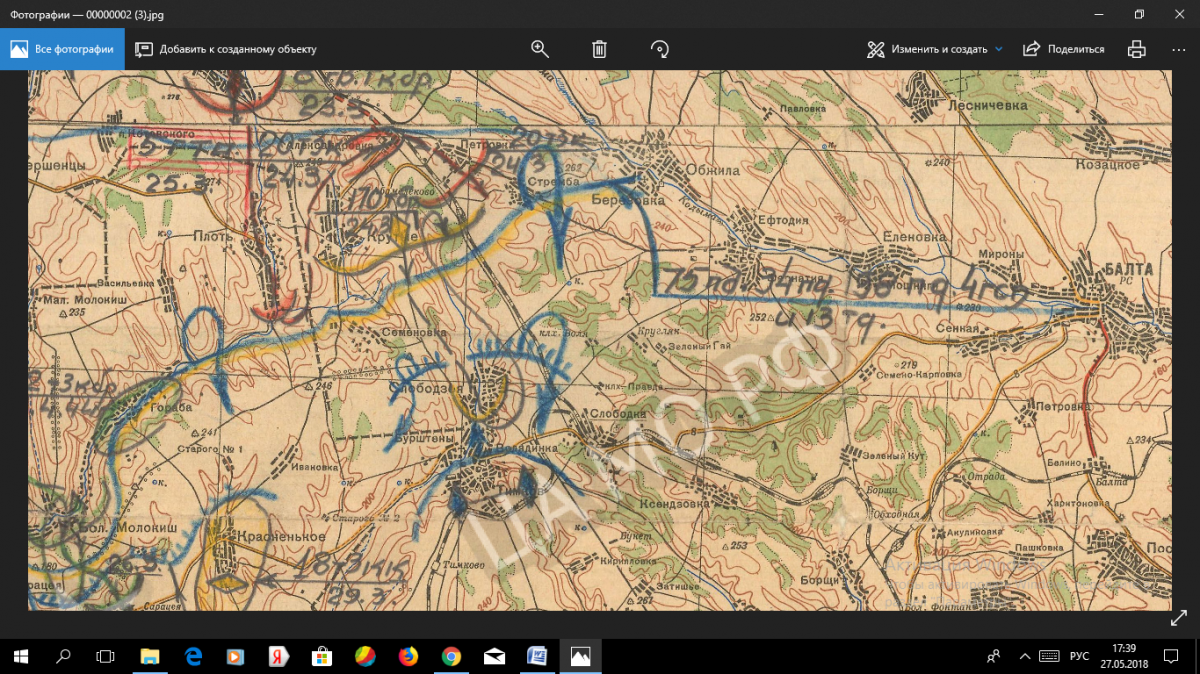1200x674 pixels.
Task: Delete the photo with trash icon
Action: pyautogui.click(x=599, y=49)
